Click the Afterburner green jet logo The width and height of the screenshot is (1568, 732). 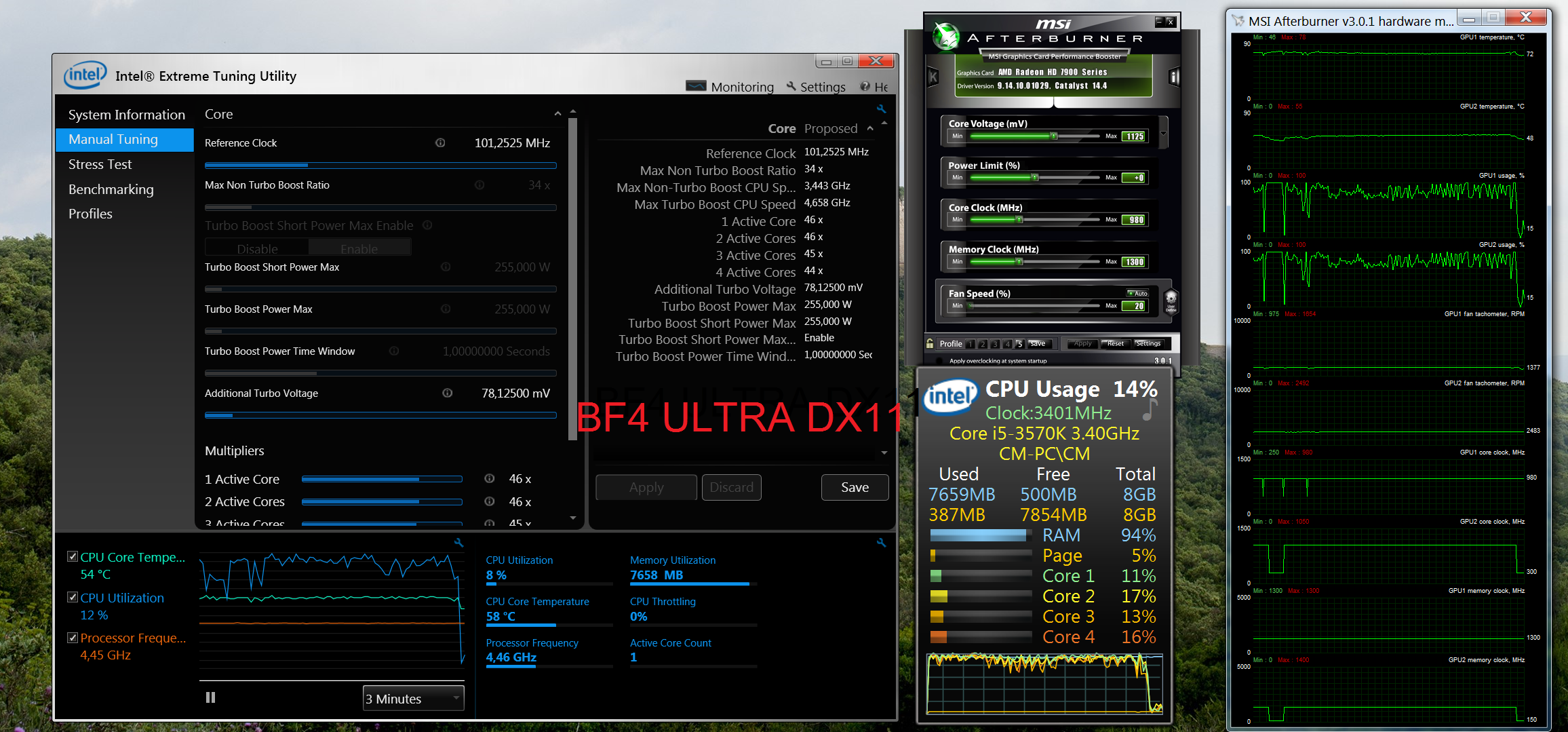pos(945,36)
